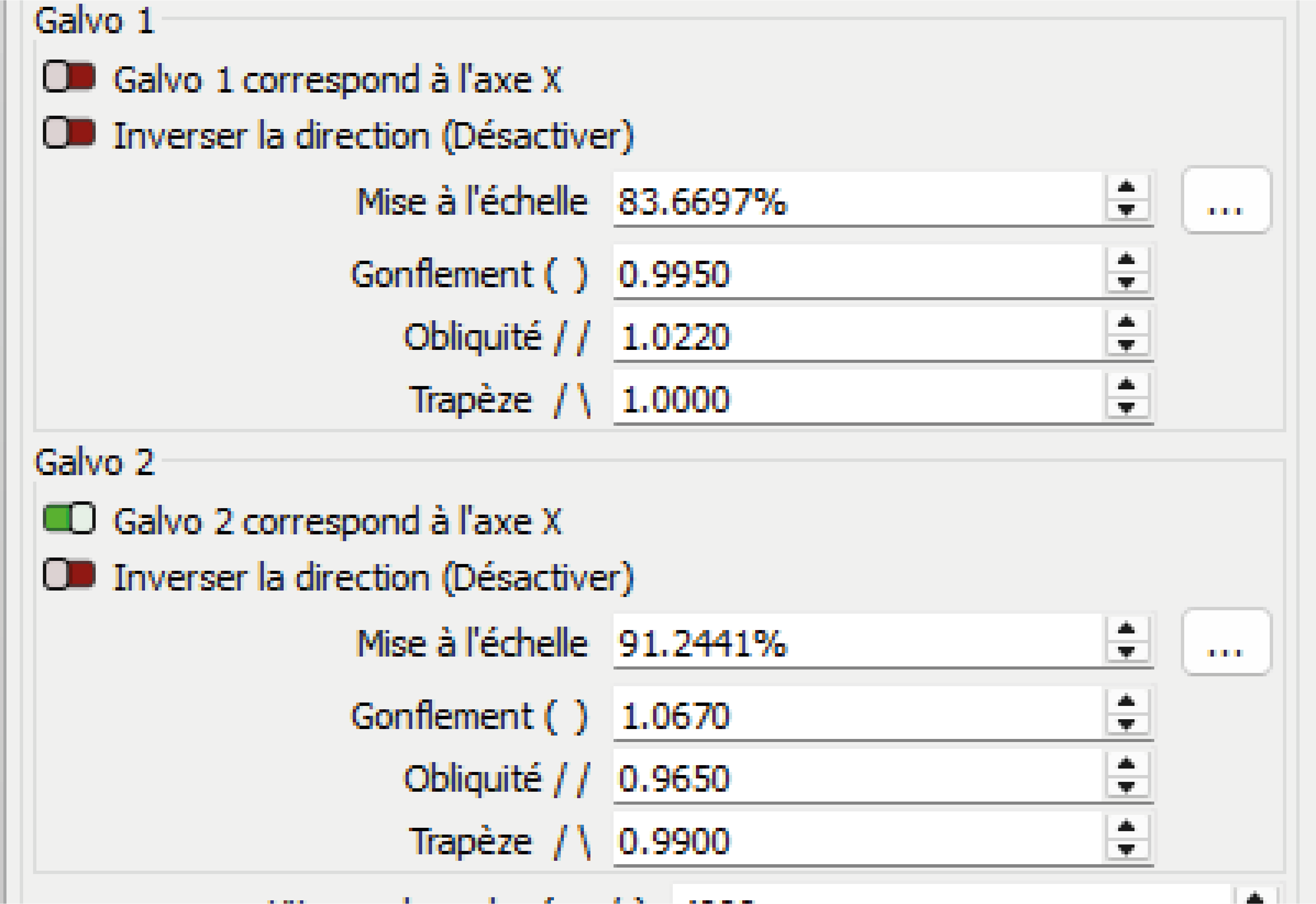Decrease Galvo 2 Gonflement value

point(1126,724)
